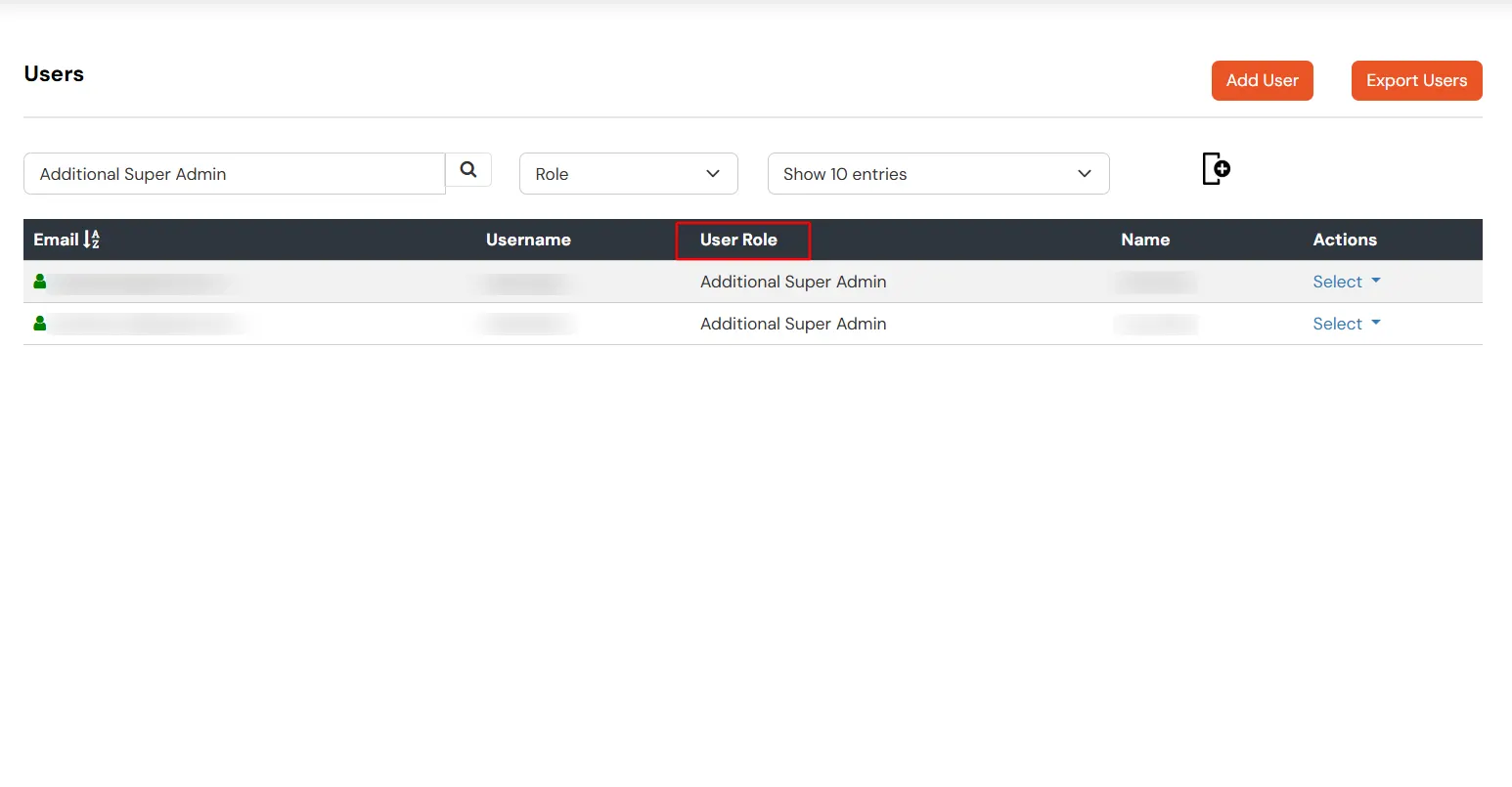
Task: Click the add-file icon beside the entries dropdown
Action: tap(1216, 168)
